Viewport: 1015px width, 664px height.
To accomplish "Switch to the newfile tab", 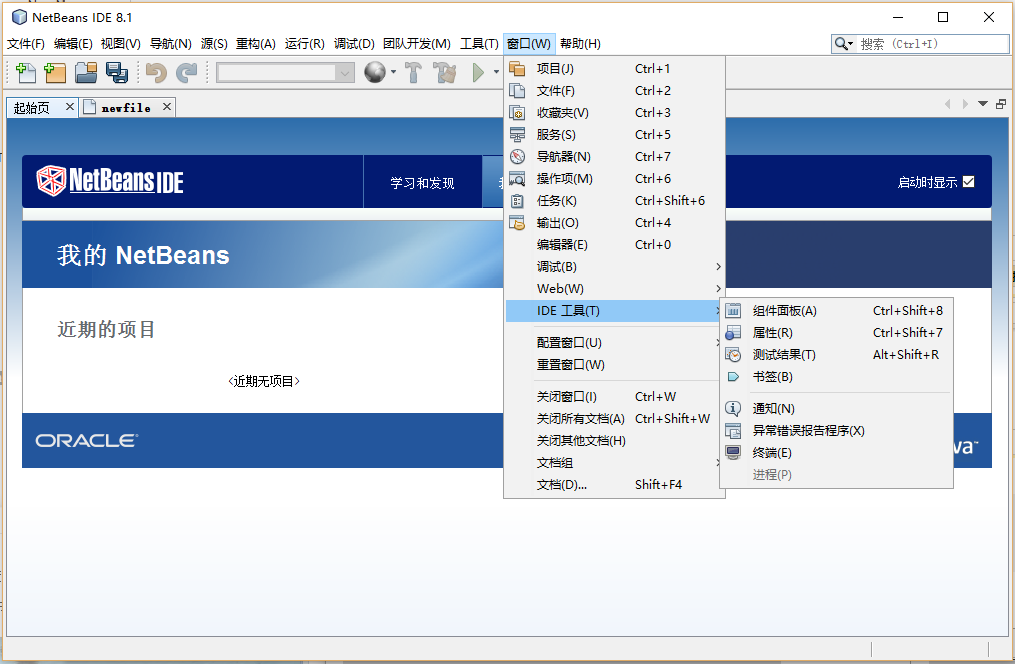I will click(x=126, y=107).
